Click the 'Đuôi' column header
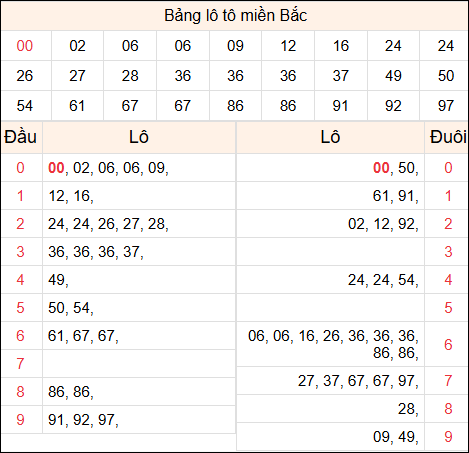Image resolution: width=469 pixels, height=453 pixels. coord(448,137)
